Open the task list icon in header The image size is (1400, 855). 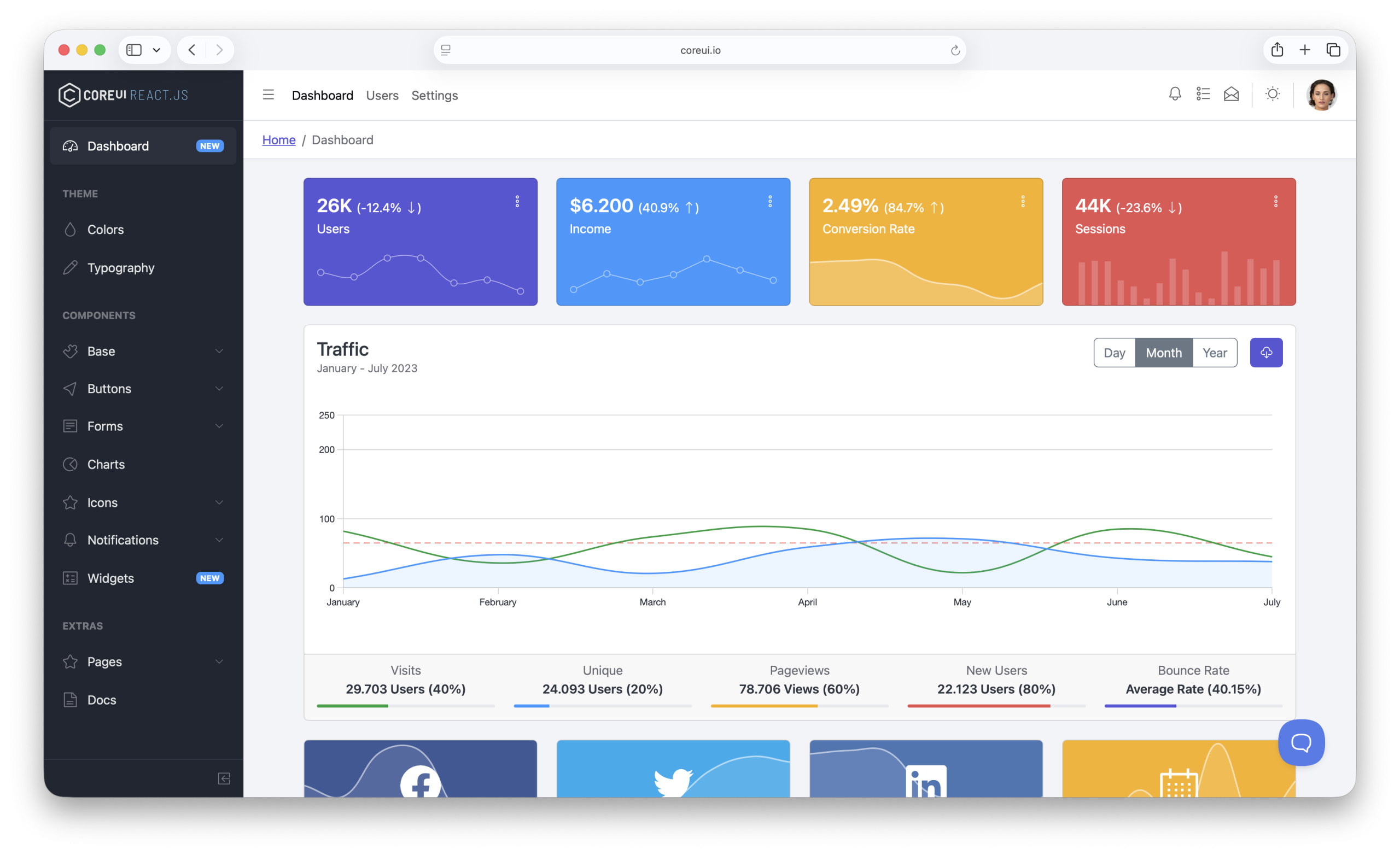point(1203,95)
